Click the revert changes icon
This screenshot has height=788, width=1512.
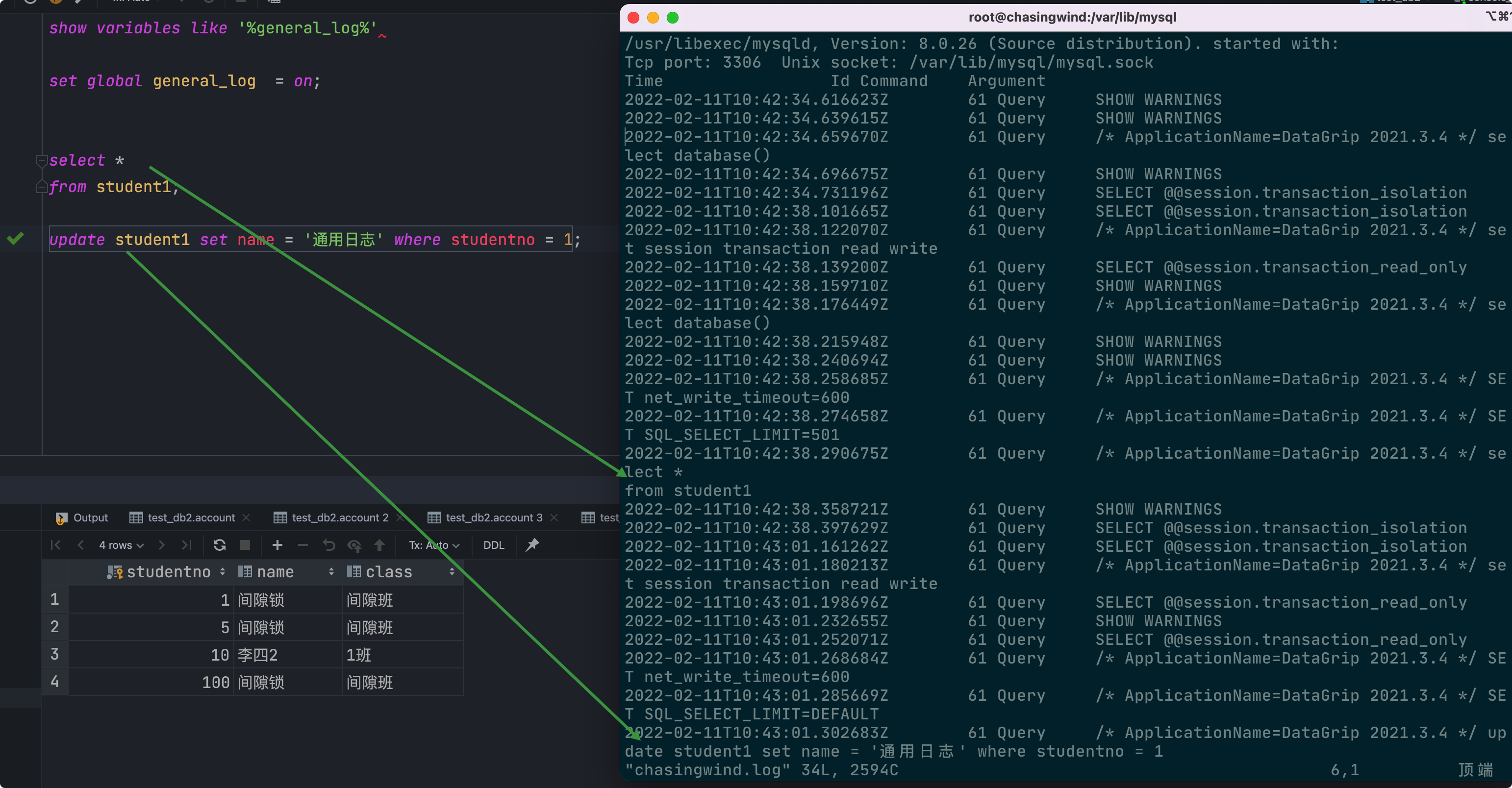[x=328, y=545]
